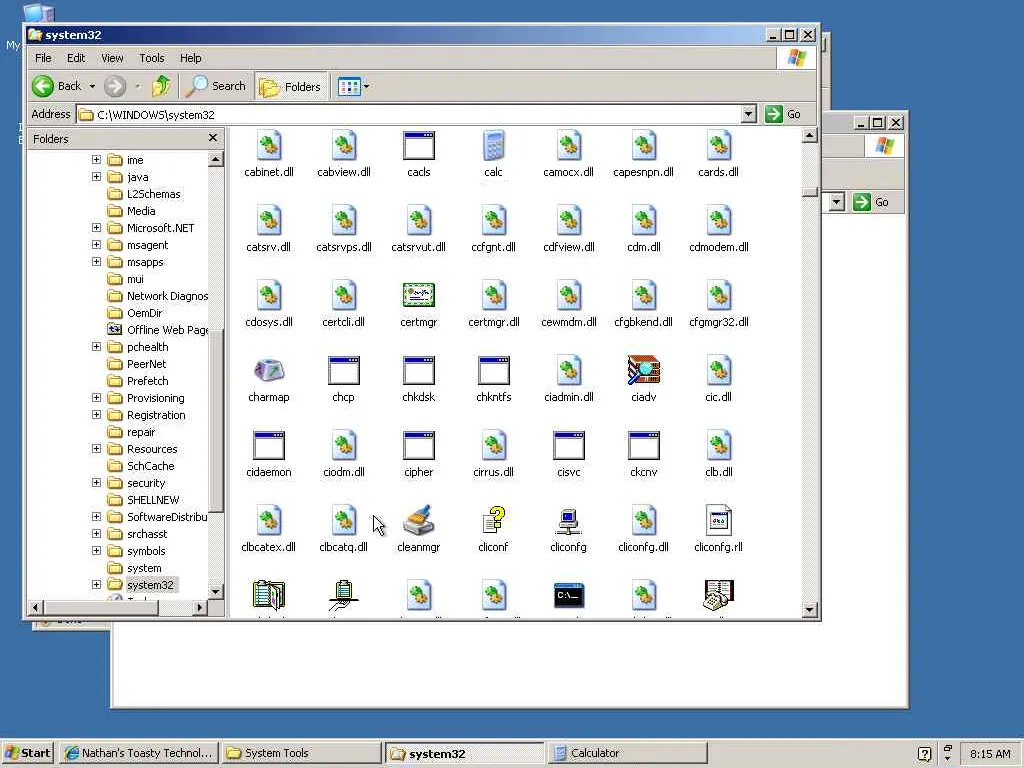
Task: Select the chcp program icon
Action: pos(344,370)
